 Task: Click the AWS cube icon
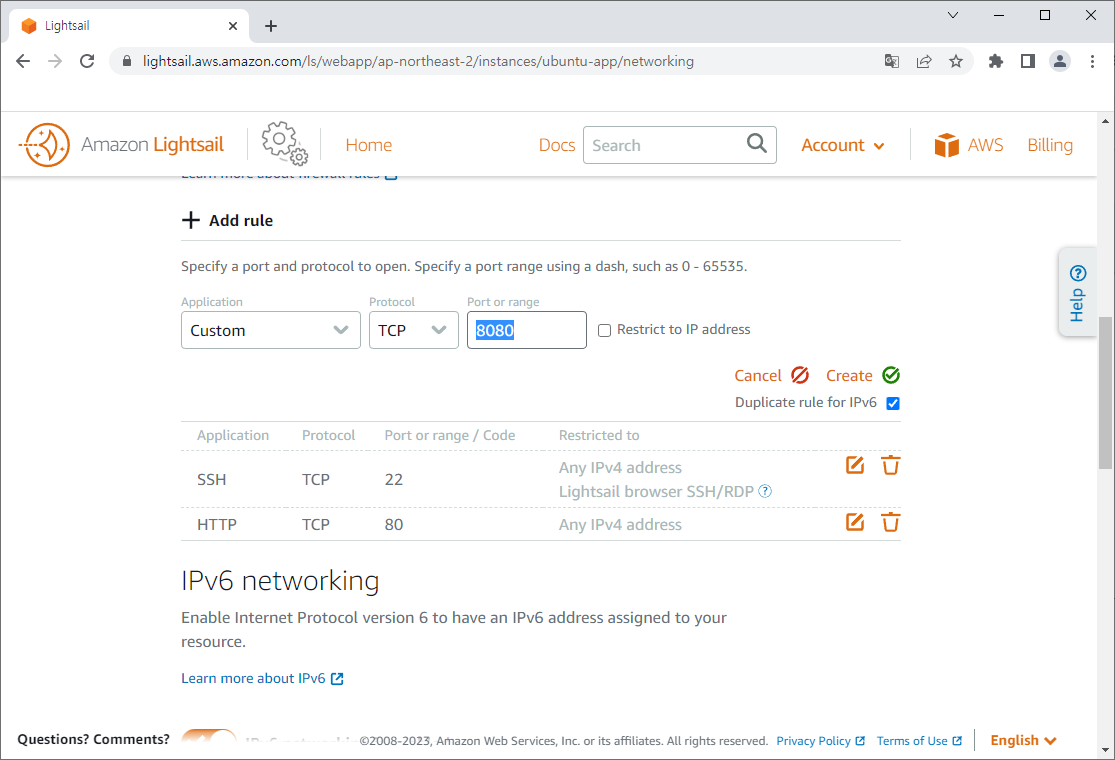click(947, 144)
